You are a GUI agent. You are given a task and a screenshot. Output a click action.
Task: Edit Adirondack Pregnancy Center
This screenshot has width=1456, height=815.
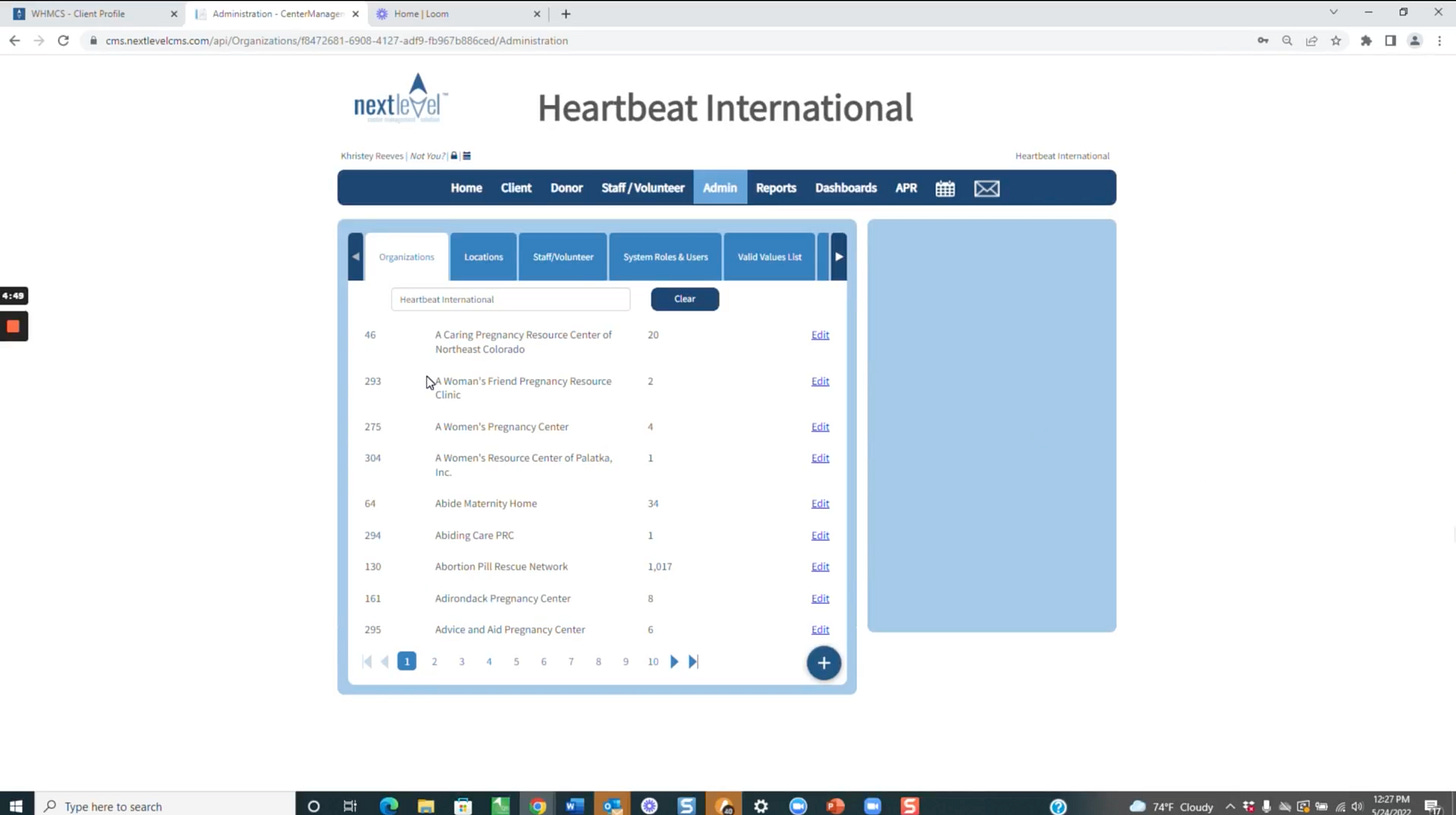pyautogui.click(x=820, y=599)
